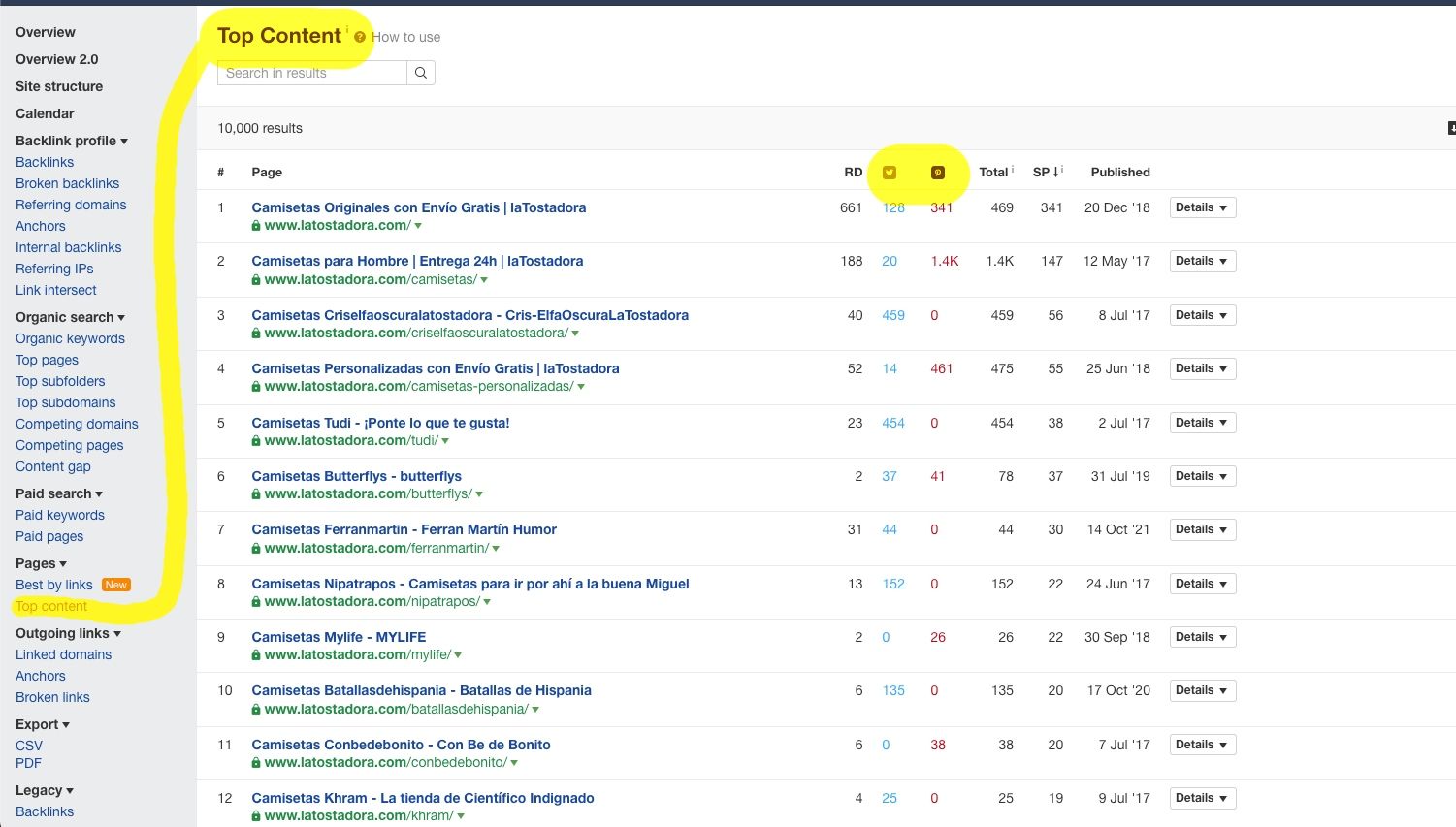Click the Twitter shares column icon
Screen dimensions: 1456x827
click(890, 173)
